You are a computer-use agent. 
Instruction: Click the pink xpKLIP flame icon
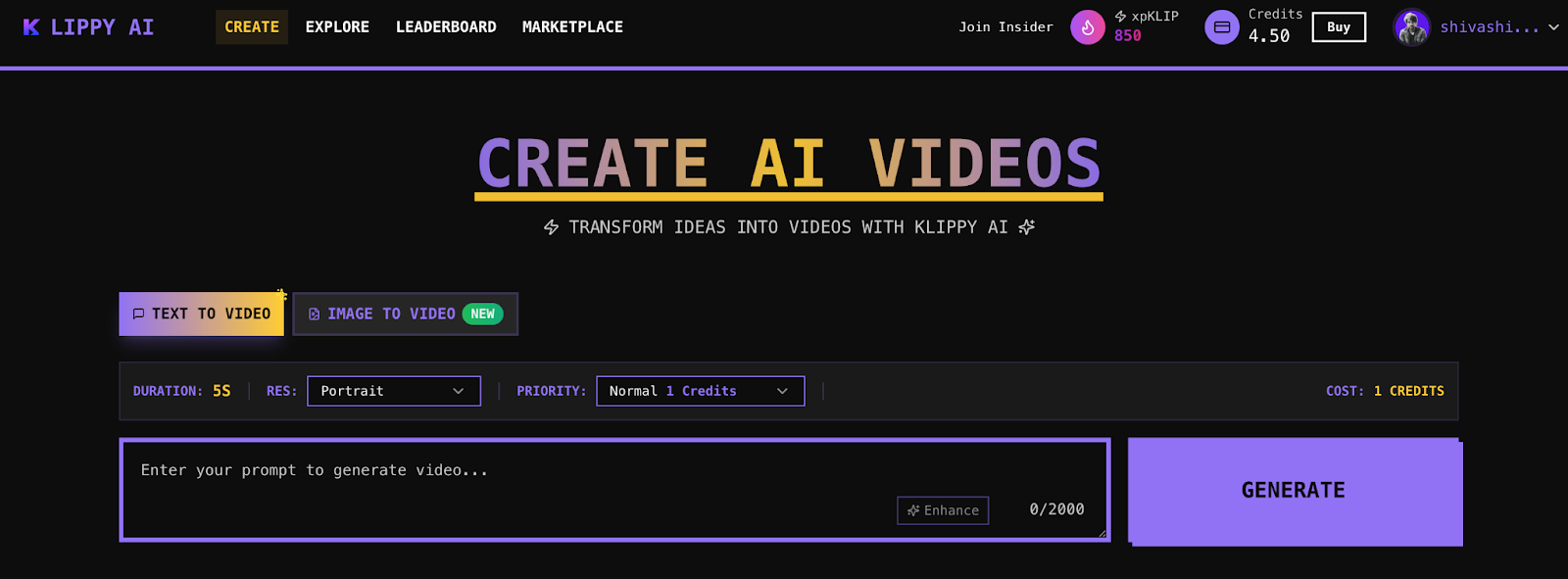(1088, 27)
